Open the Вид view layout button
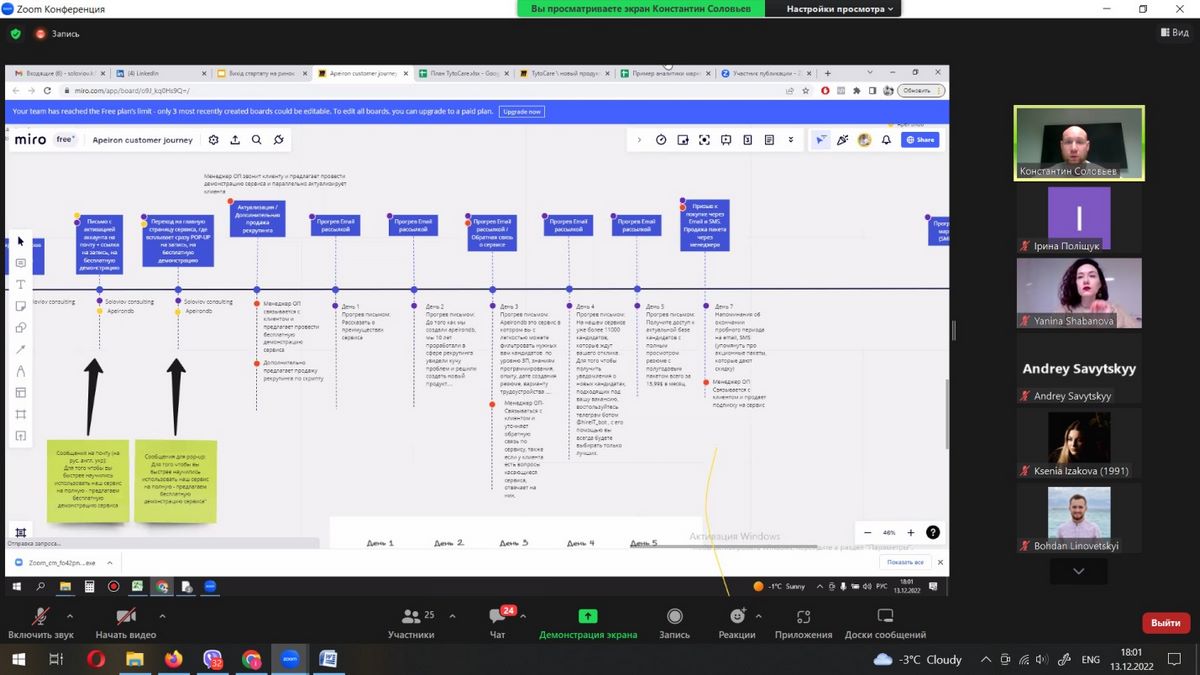1200x675 pixels. tap(1174, 33)
